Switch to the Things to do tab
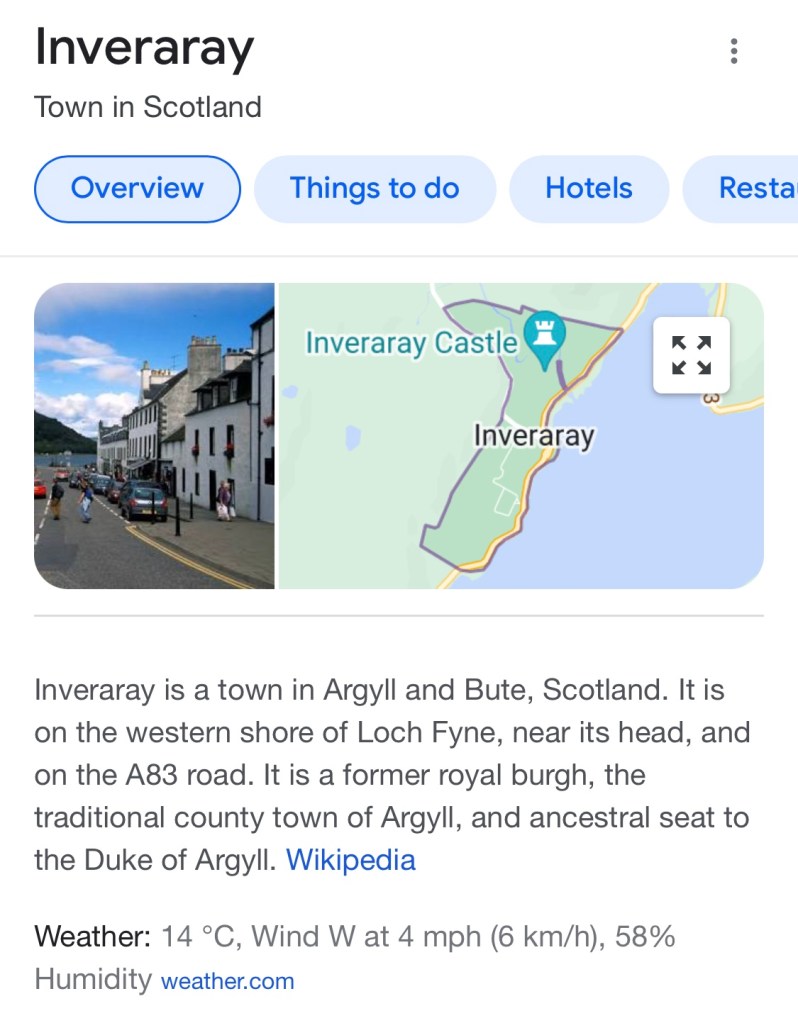 pos(374,188)
